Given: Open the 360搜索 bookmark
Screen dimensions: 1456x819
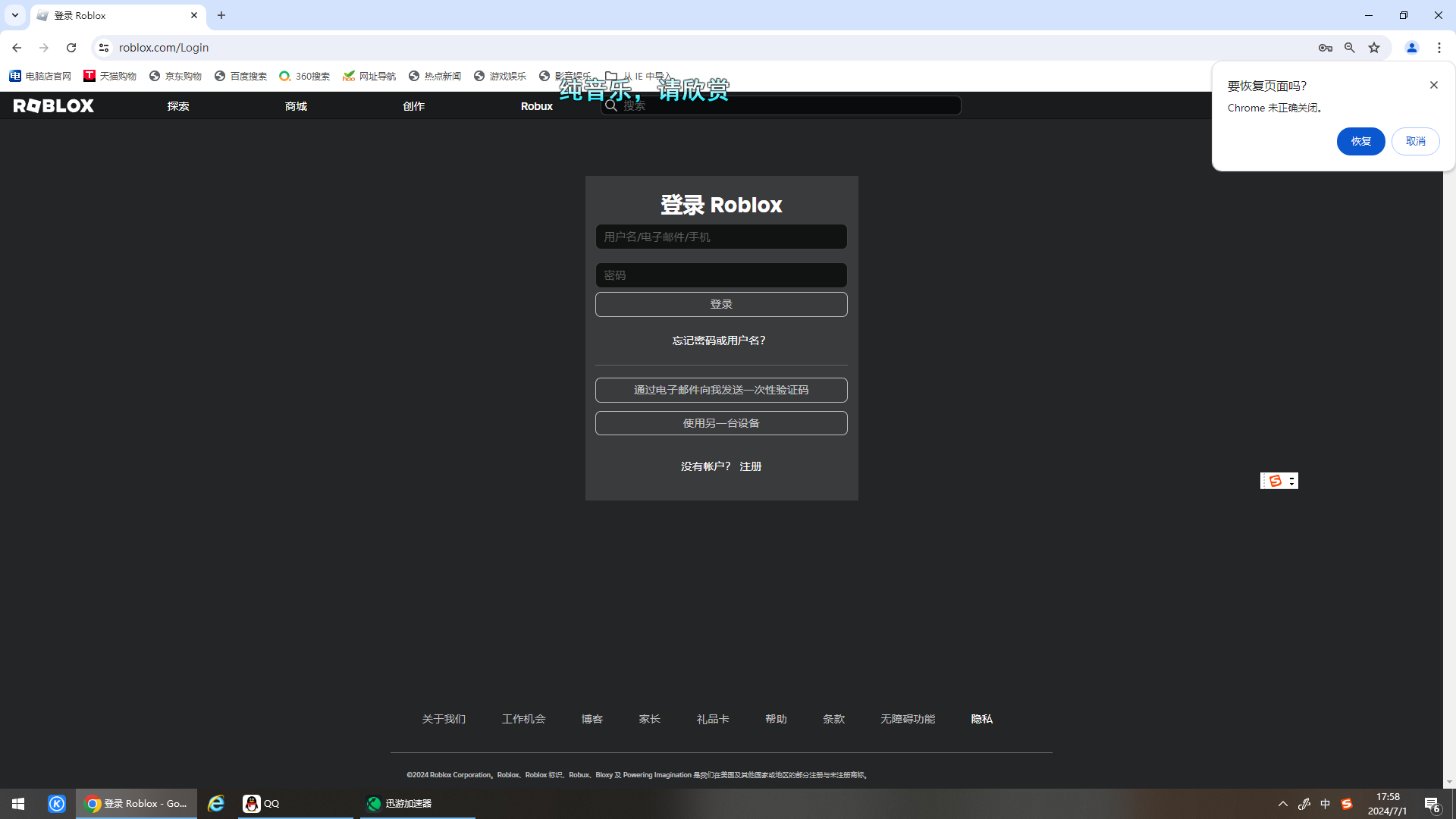Looking at the screenshot, I should (304, 76).
